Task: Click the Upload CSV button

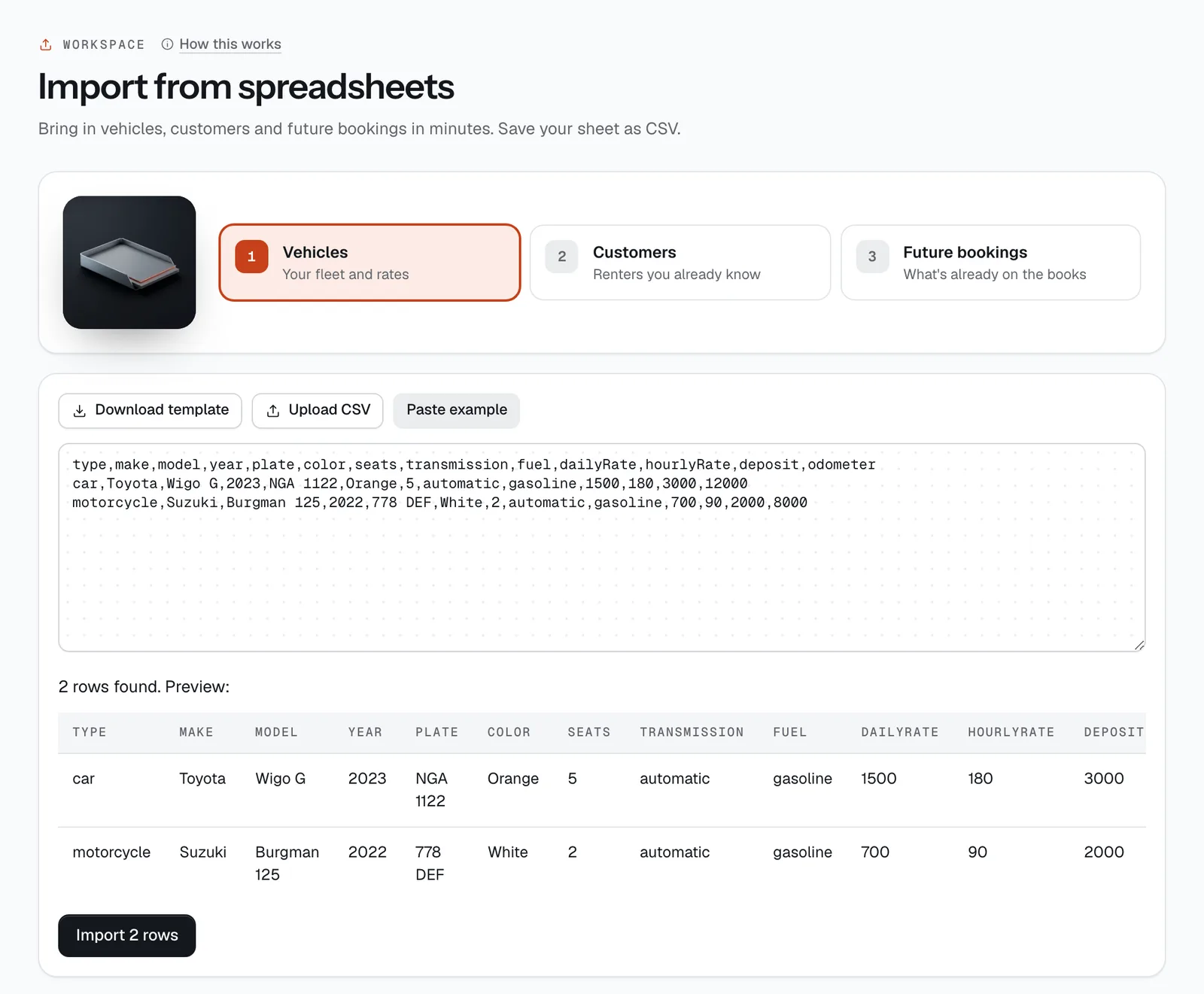Action: click(318, 411)
